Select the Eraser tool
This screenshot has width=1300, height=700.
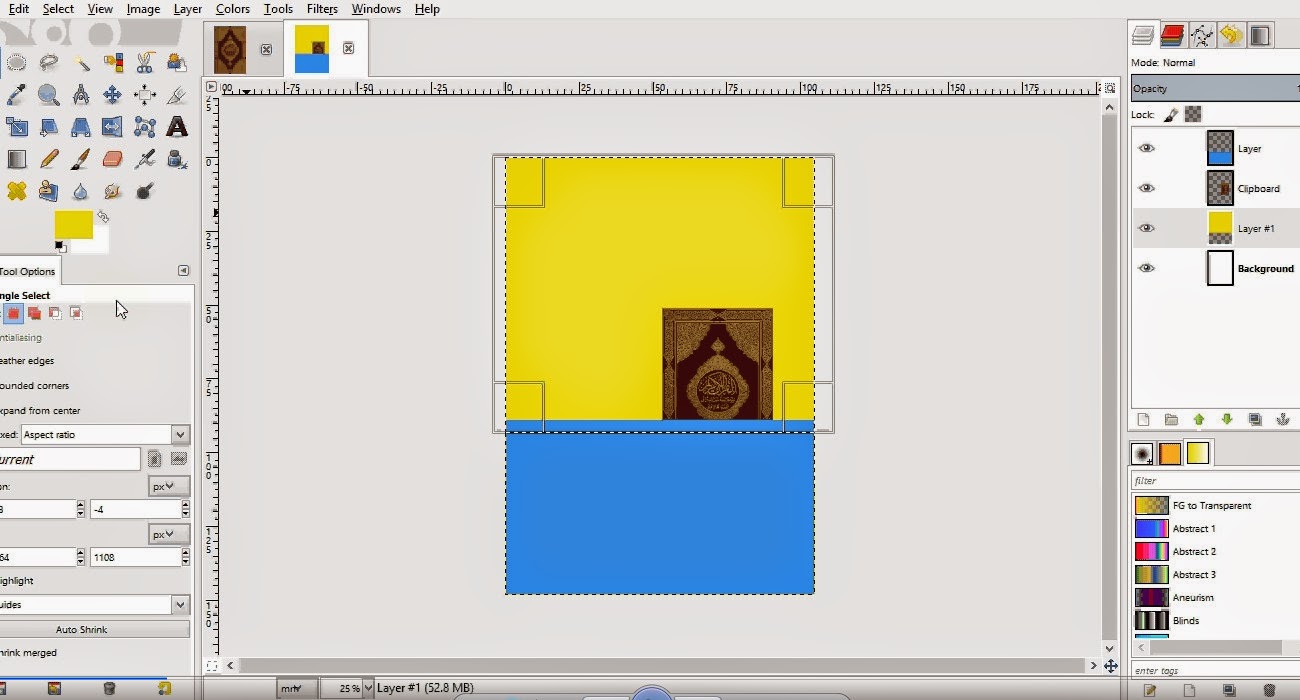click(113, 159)
